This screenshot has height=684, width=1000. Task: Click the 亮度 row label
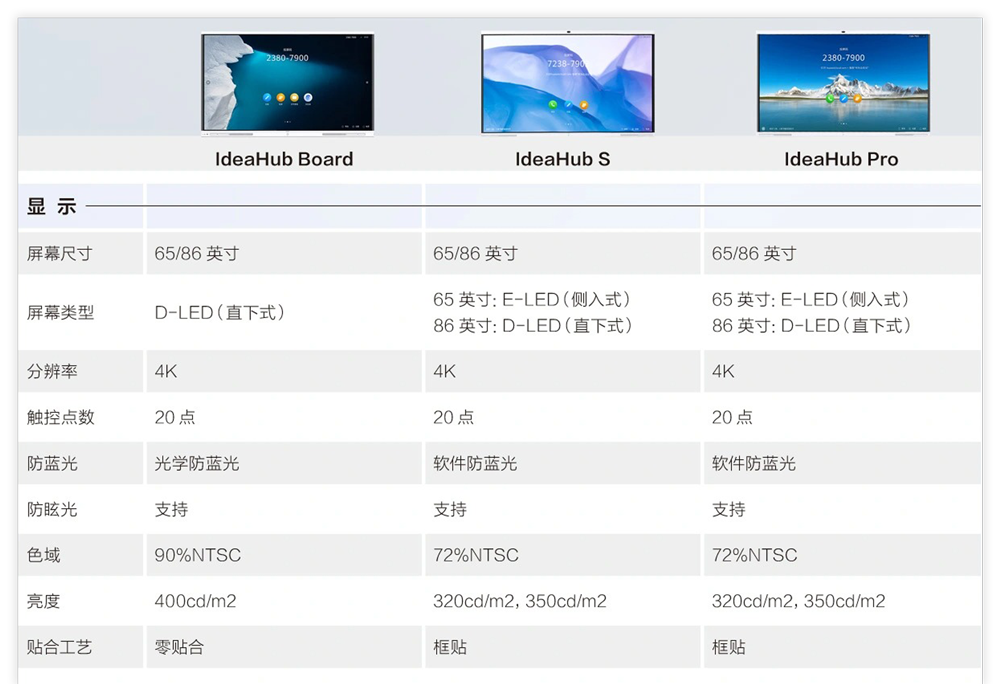[x=43, y=601]
